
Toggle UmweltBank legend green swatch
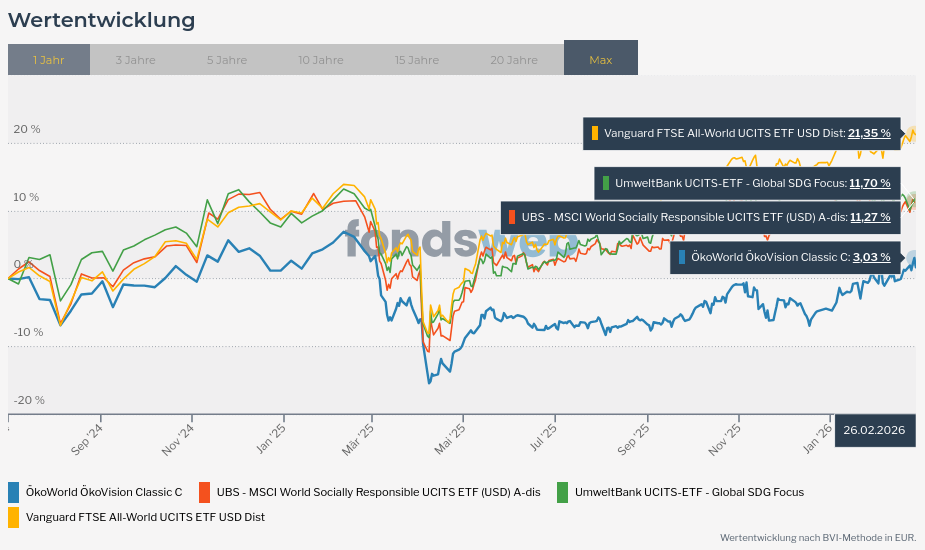[x=562, y=492]
